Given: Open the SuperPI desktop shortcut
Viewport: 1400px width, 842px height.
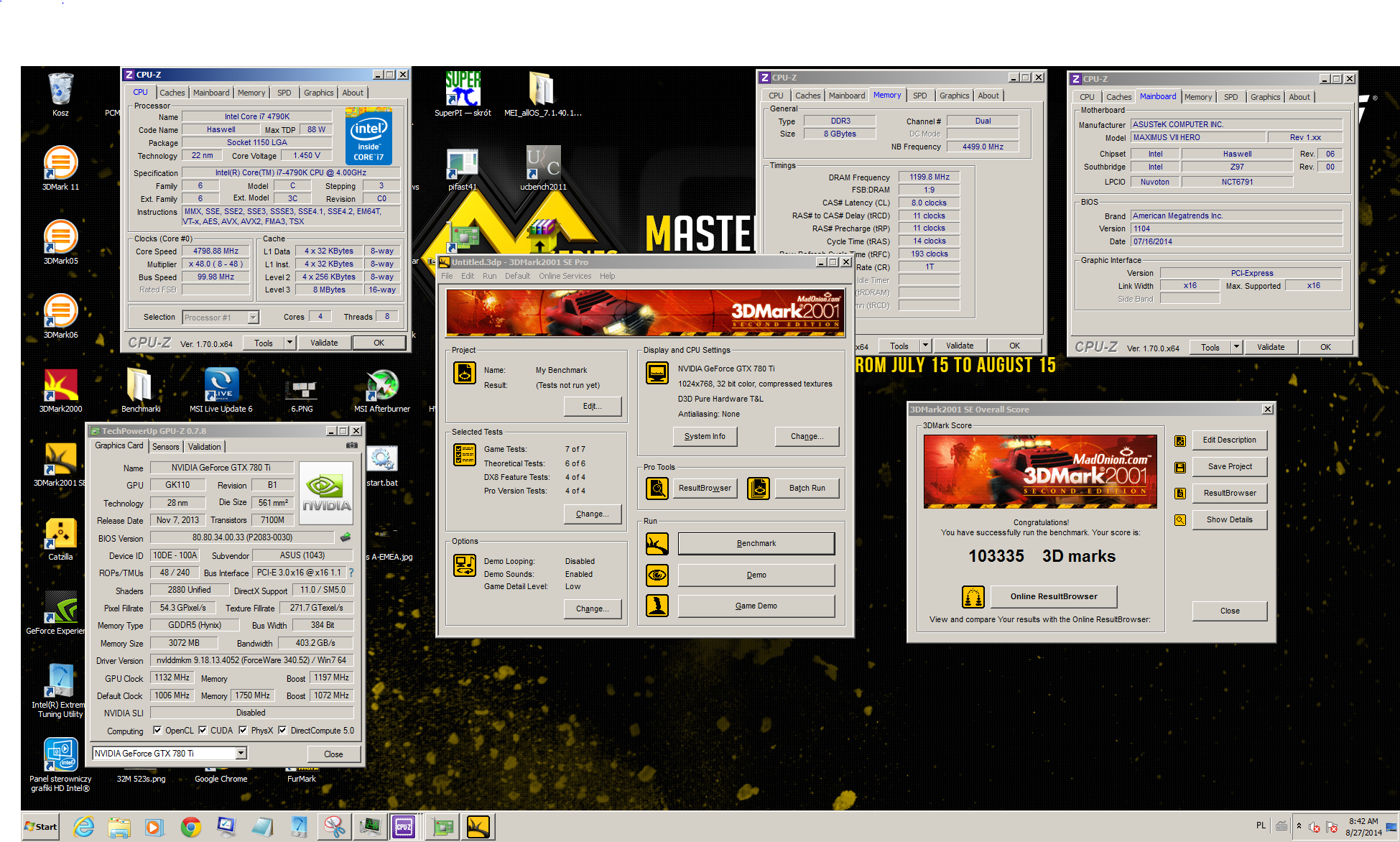Looking at the screenshot, I should click(463, 93).
